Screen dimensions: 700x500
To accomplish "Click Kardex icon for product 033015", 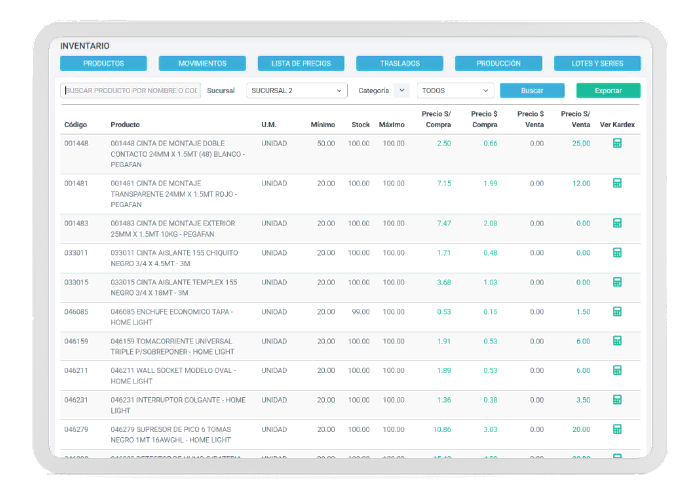I will (x=617, y=282).
